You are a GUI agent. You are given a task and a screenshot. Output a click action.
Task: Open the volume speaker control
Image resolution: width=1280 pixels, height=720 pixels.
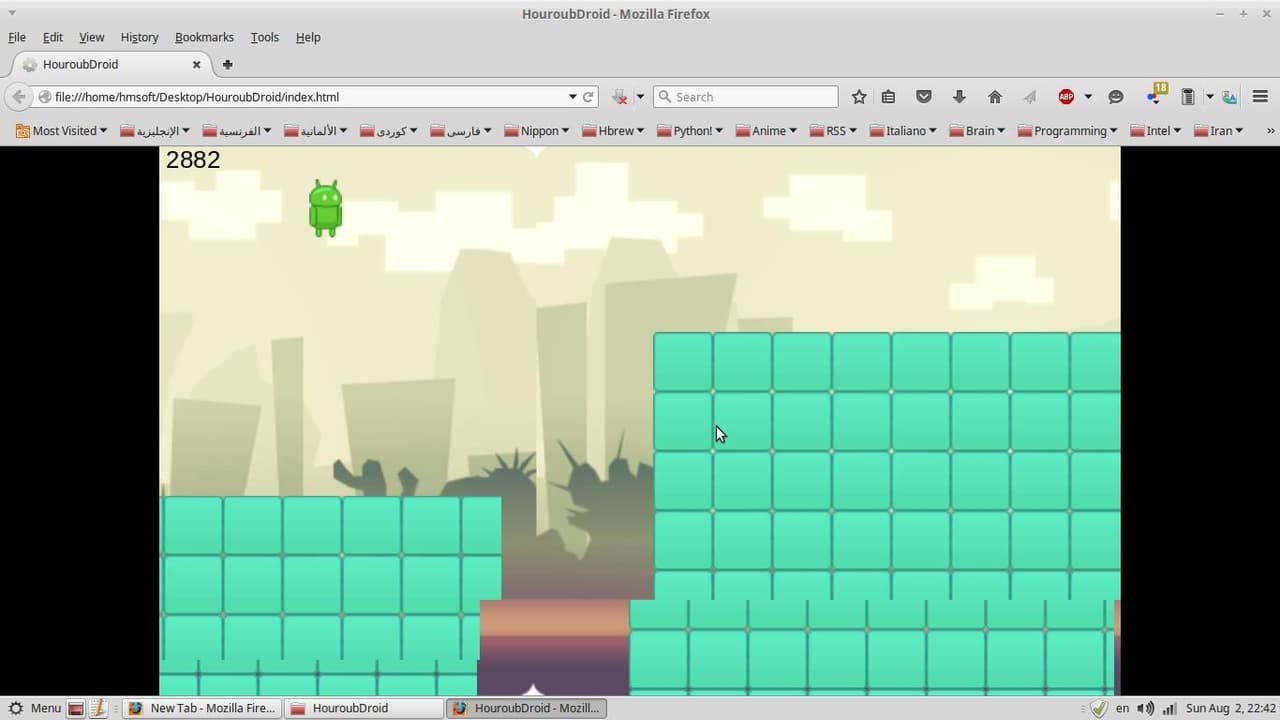[x=1146, y=708]
